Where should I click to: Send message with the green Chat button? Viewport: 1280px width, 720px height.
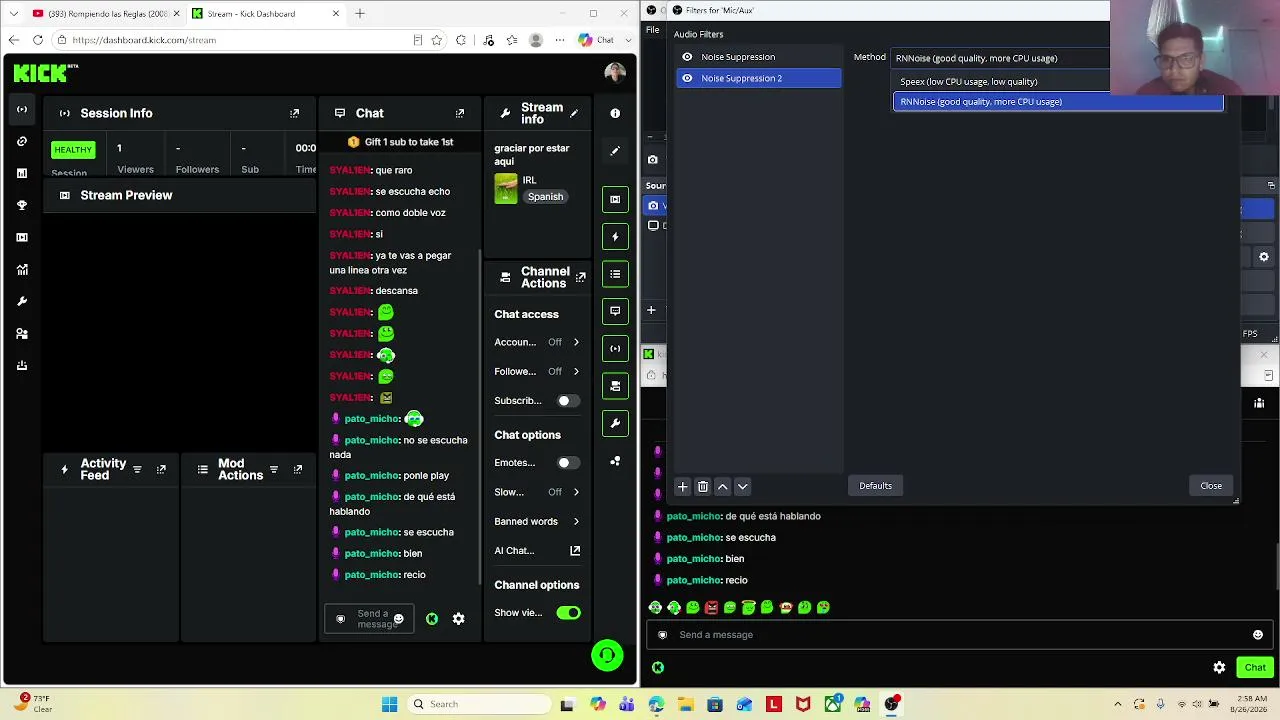click(1255, 667)
